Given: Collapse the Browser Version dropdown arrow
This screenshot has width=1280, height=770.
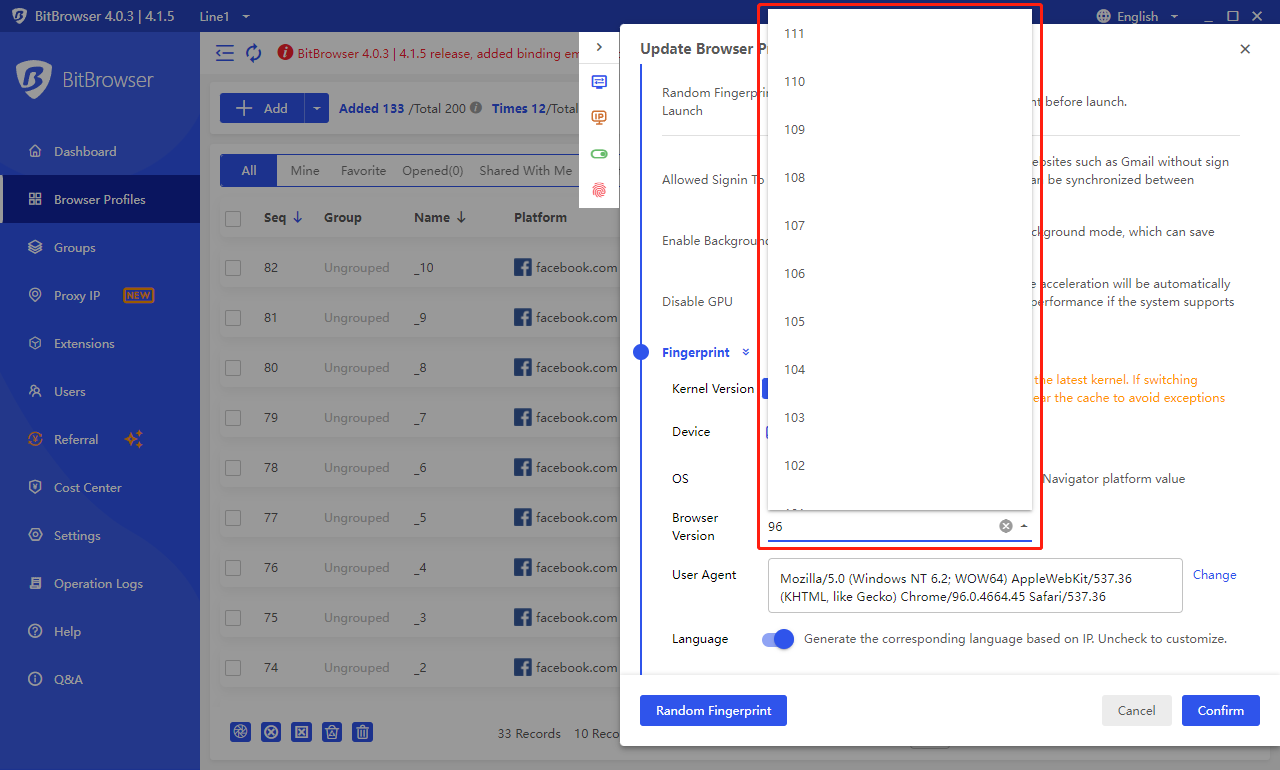Looking at the screenshot, I should [1024, 526].
